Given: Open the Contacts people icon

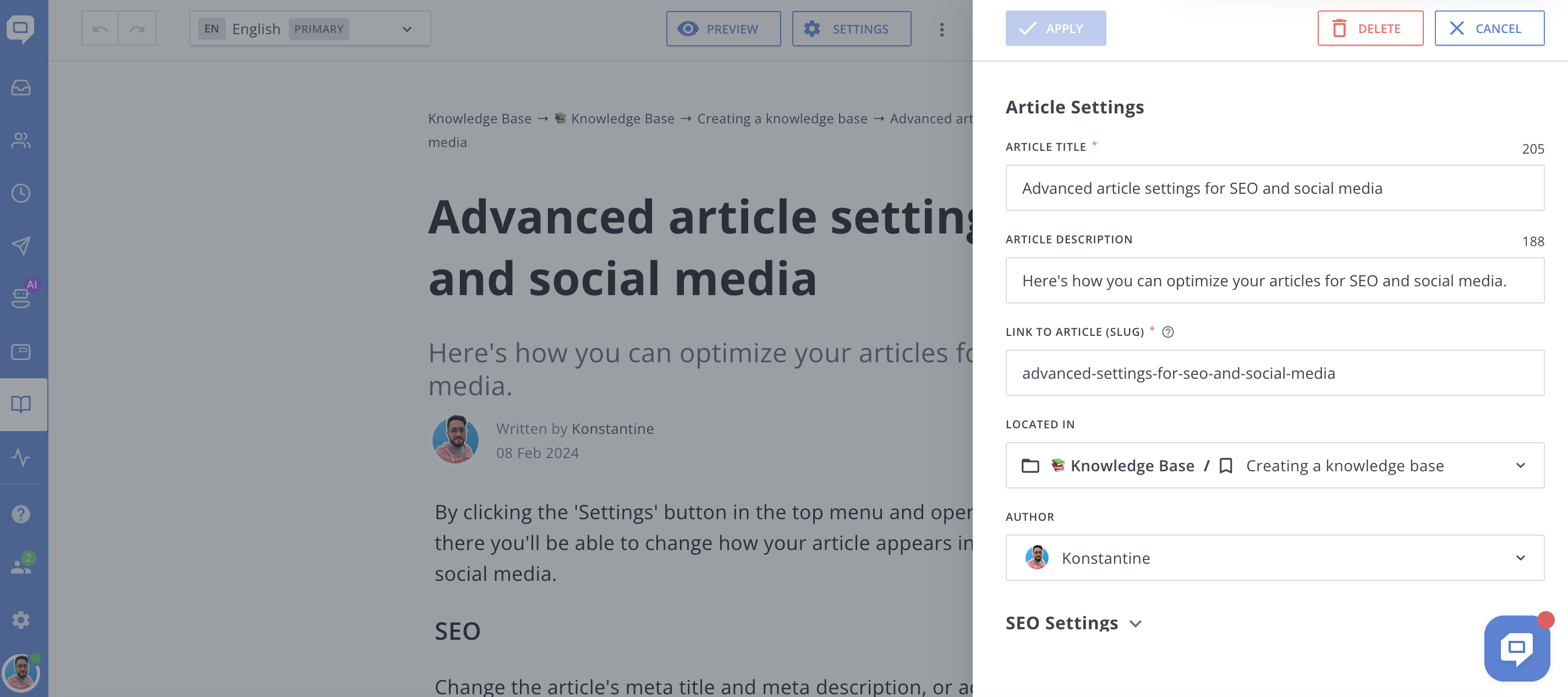Looking at the screenshot, I should coord(21,141).
